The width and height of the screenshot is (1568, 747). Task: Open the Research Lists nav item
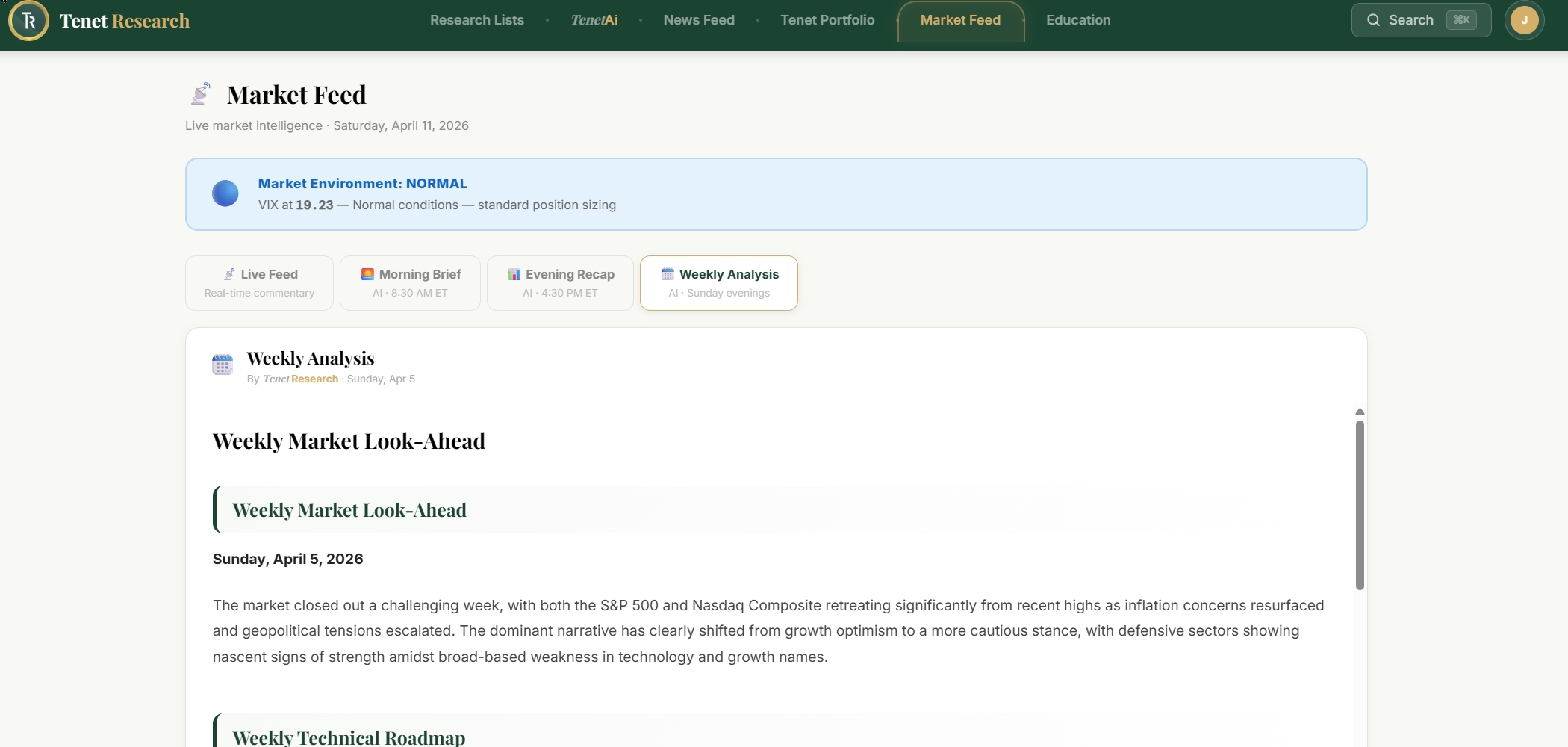[477, 20]
